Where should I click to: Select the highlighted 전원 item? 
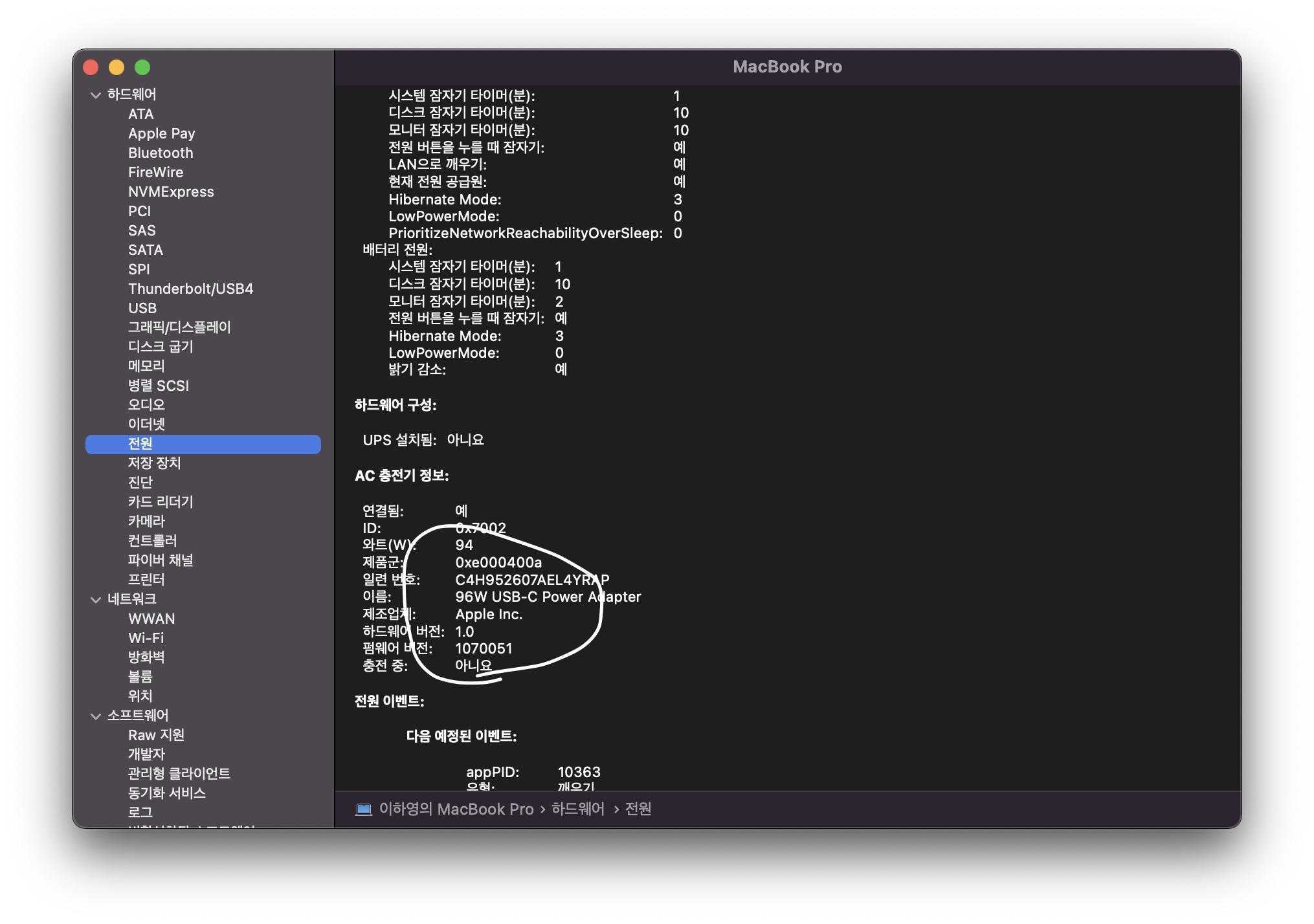[x=203, y=444]
